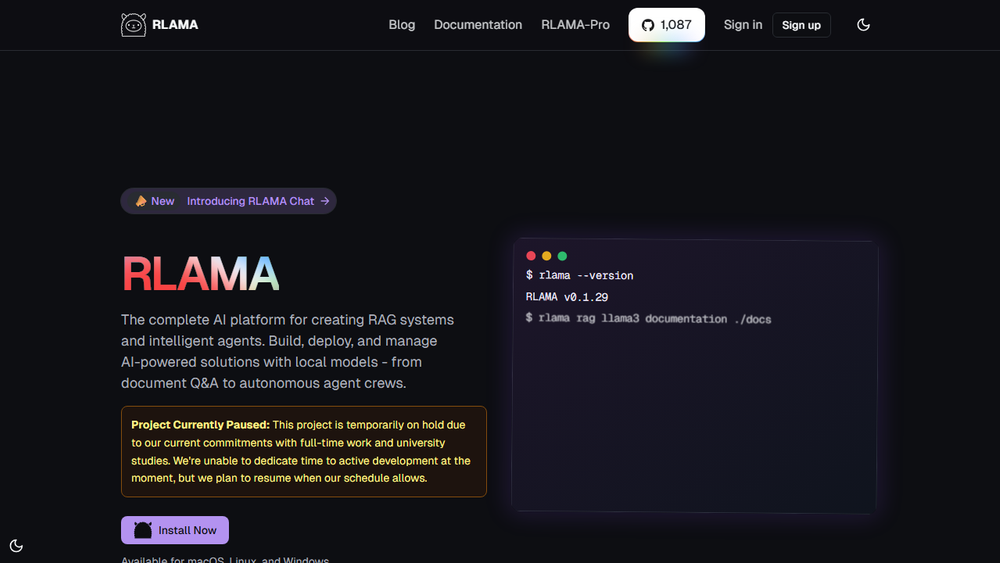1000x563 pixels.
Task: Click the 'Project Currently Paused:' notice heading
Action: pos(200,425)
